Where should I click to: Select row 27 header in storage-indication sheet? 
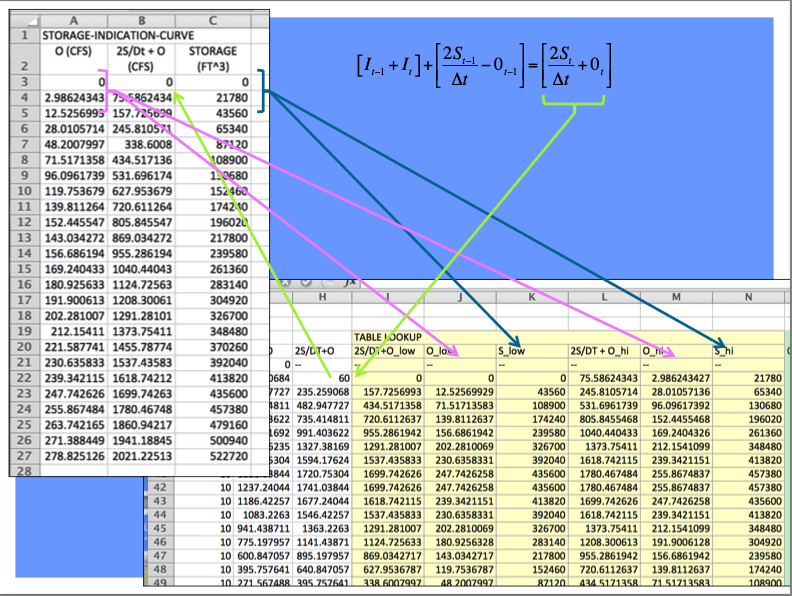click(25, 456)
